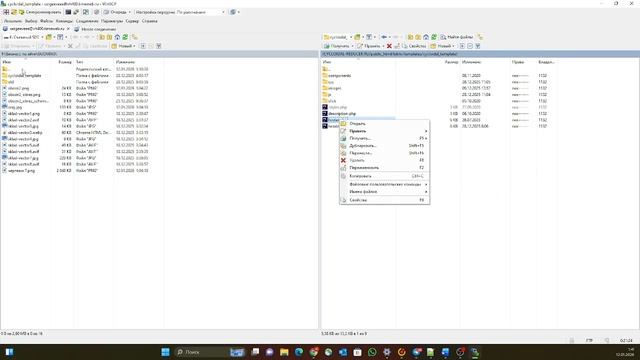
Task: Click the remote panel Новый button
Action: [443, 46]
